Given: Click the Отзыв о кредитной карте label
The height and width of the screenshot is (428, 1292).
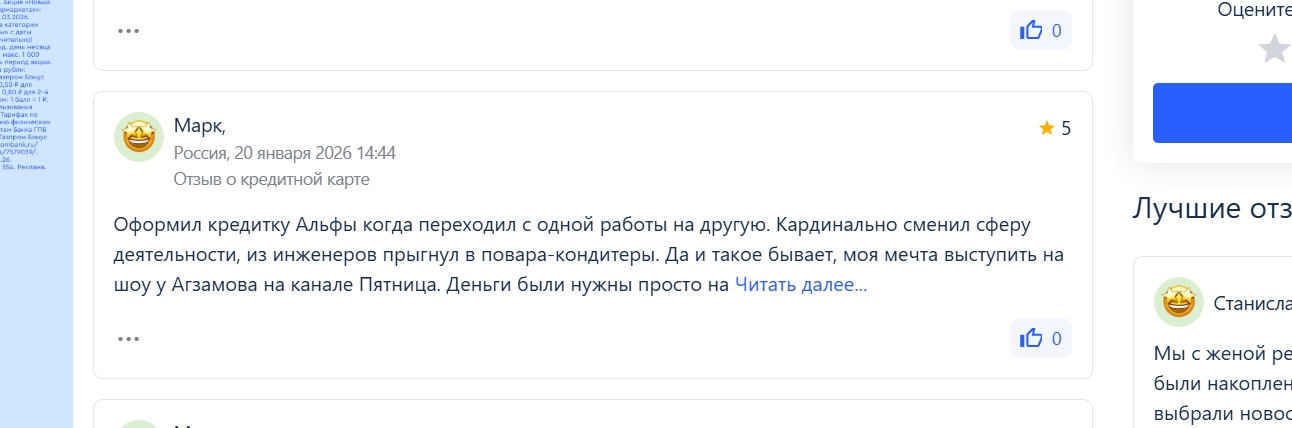Looking at the screenshot, I should pyautogui.click(x=271, y=179).
